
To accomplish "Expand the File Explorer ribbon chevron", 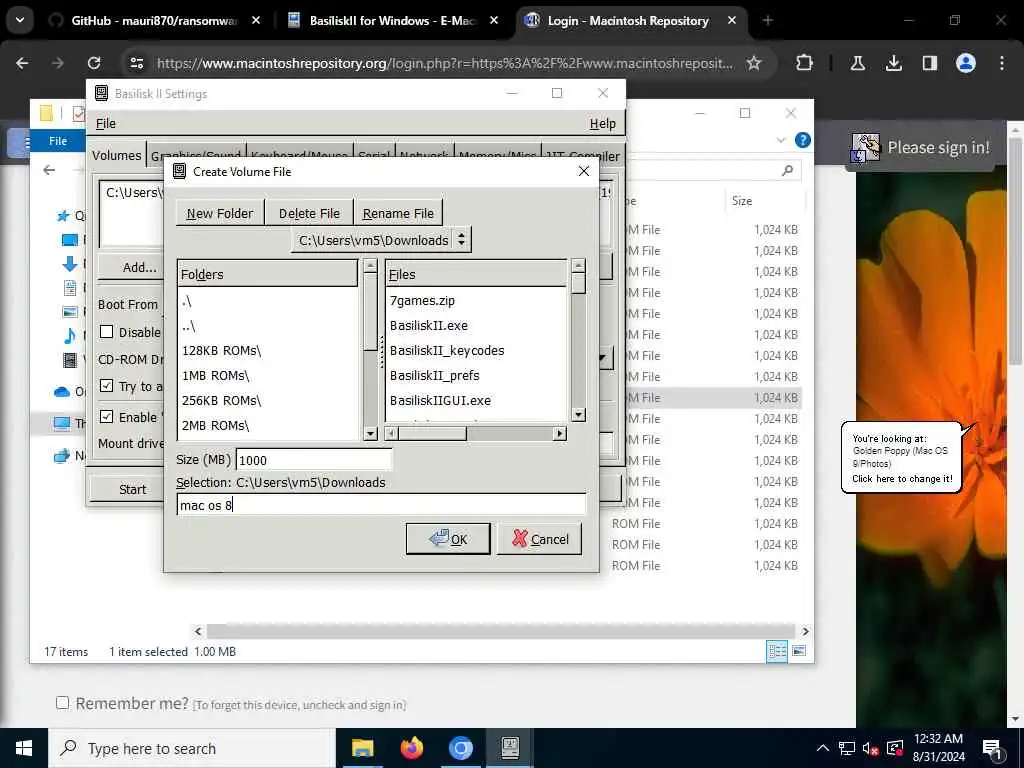I will point(780,140).
